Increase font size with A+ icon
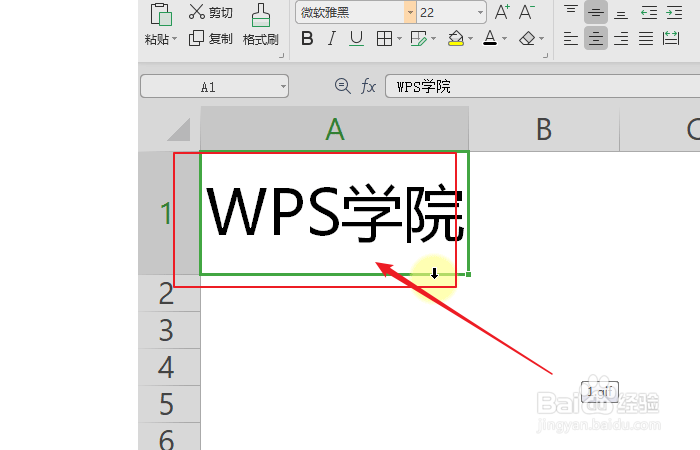Screen dimensions: 700x450 coord(502,12)
